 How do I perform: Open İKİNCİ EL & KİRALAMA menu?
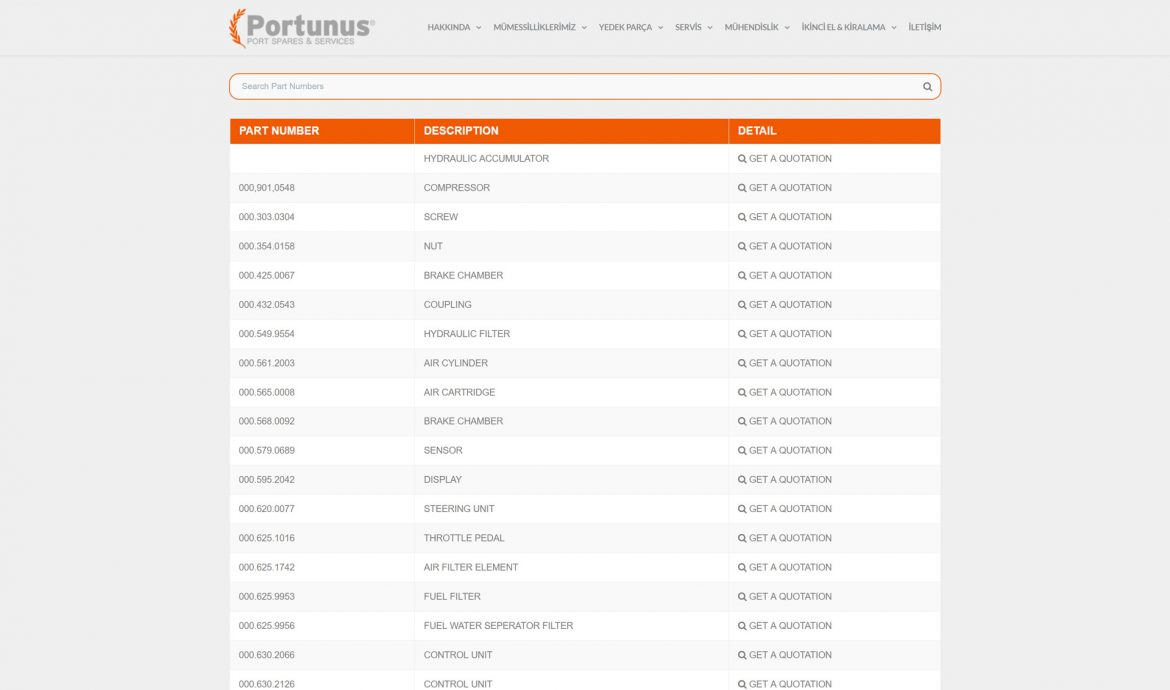tap(848, 28)
